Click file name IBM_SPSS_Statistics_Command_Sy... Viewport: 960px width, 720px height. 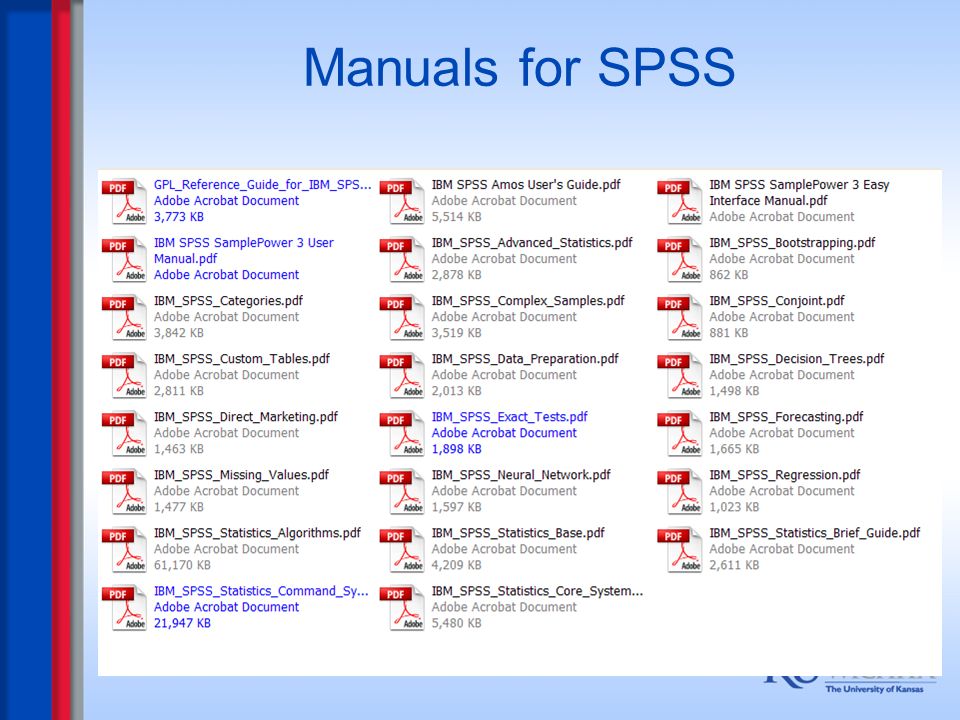(261, 591)
